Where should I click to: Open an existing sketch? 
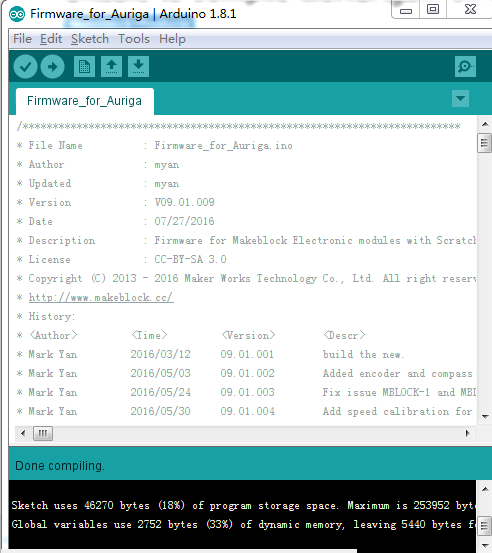111,66
